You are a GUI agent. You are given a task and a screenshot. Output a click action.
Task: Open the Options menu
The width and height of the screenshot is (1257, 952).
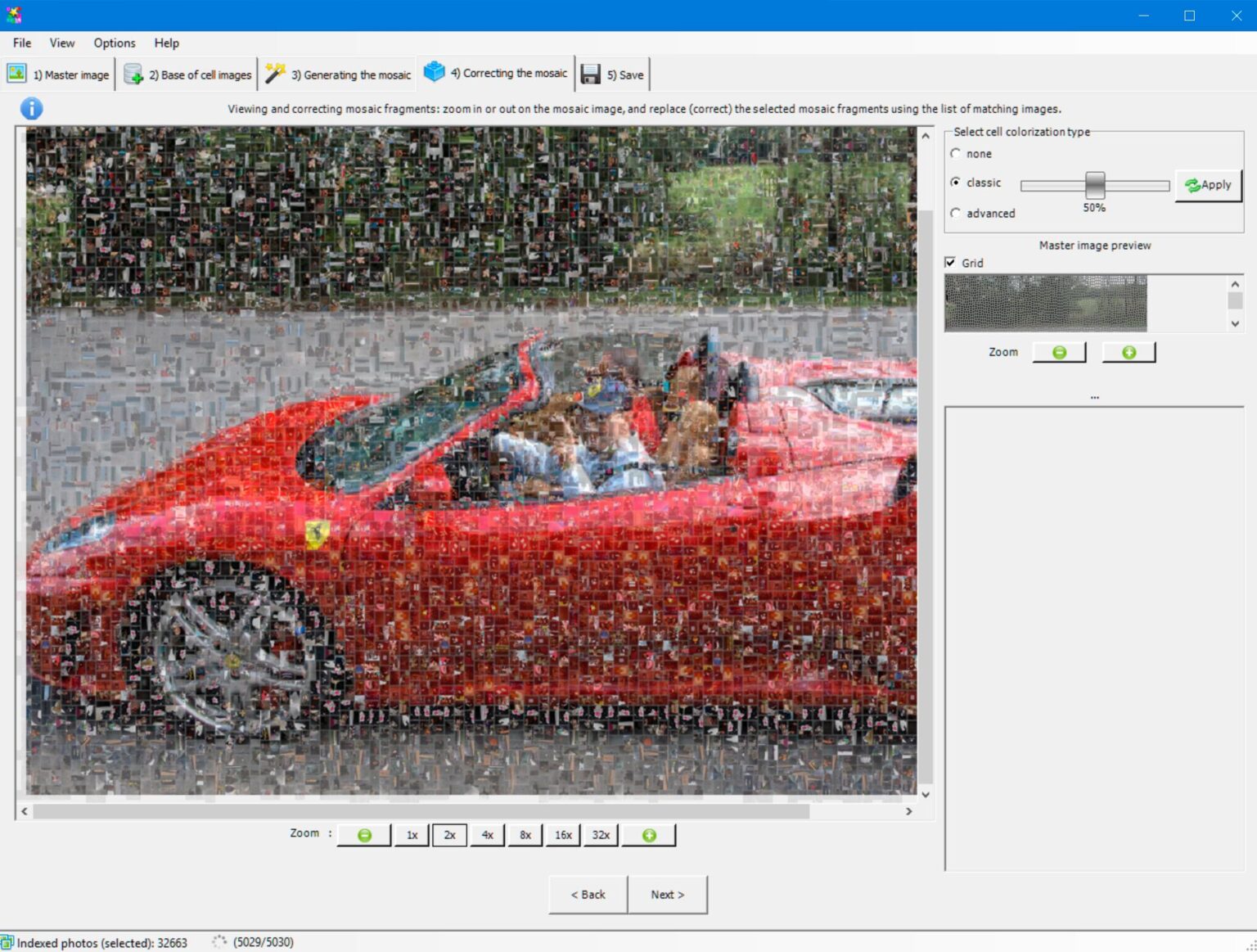[114, 43]
